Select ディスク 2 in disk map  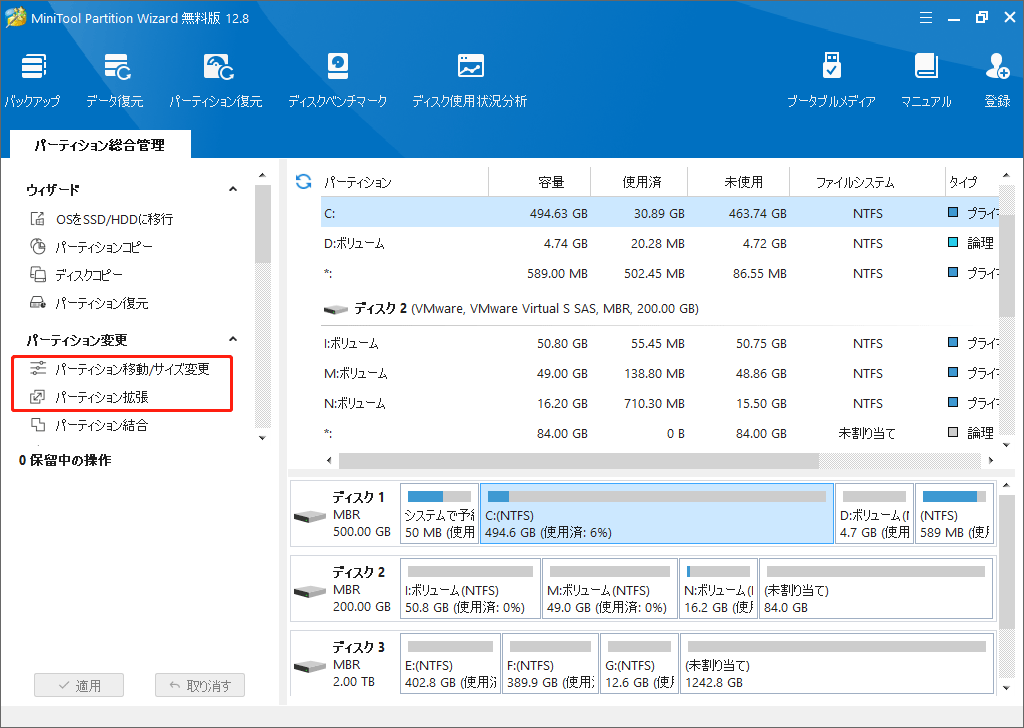[x=345, y=590]
